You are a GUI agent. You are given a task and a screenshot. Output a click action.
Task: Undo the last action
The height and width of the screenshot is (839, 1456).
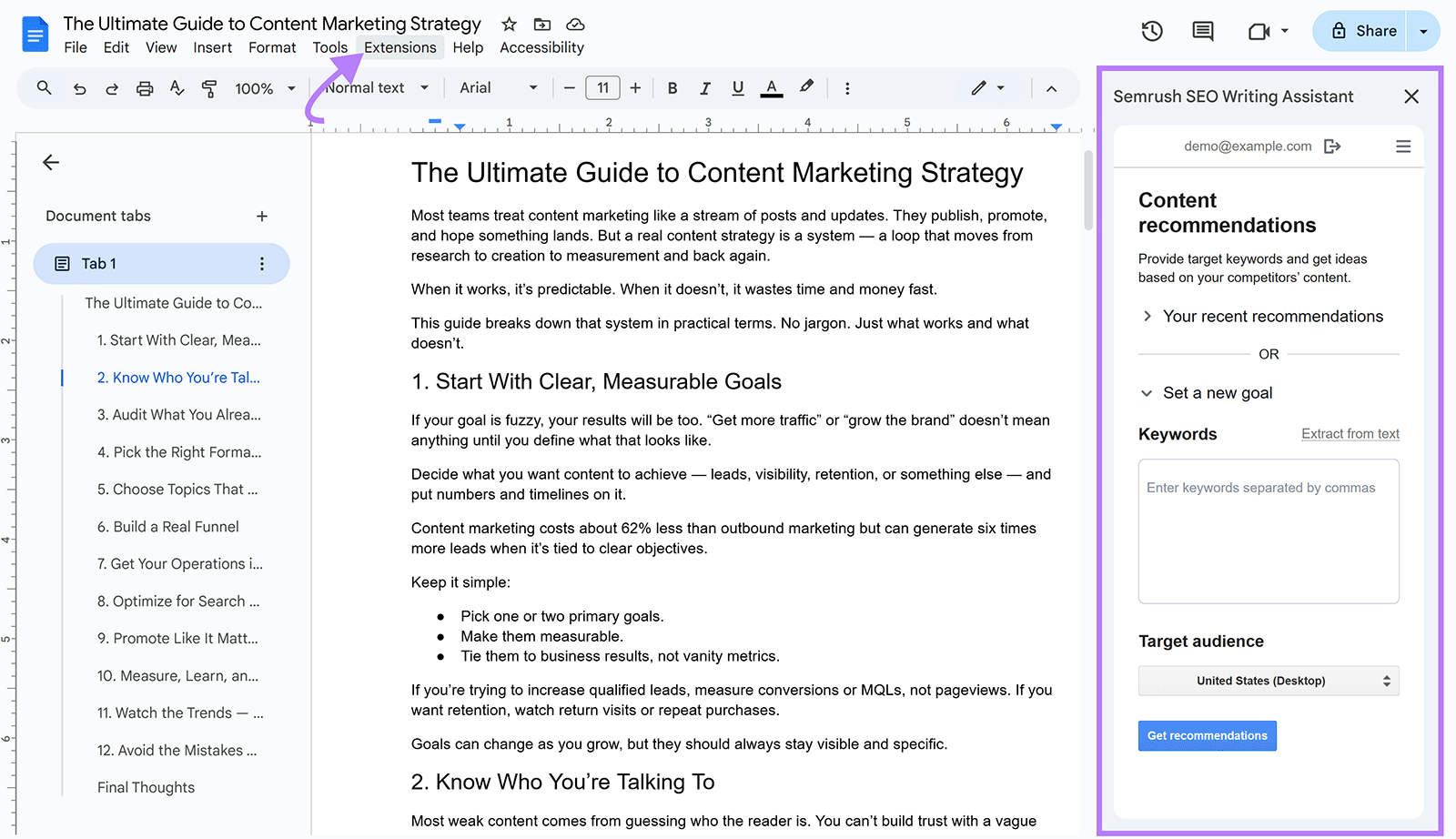point(79,88)
